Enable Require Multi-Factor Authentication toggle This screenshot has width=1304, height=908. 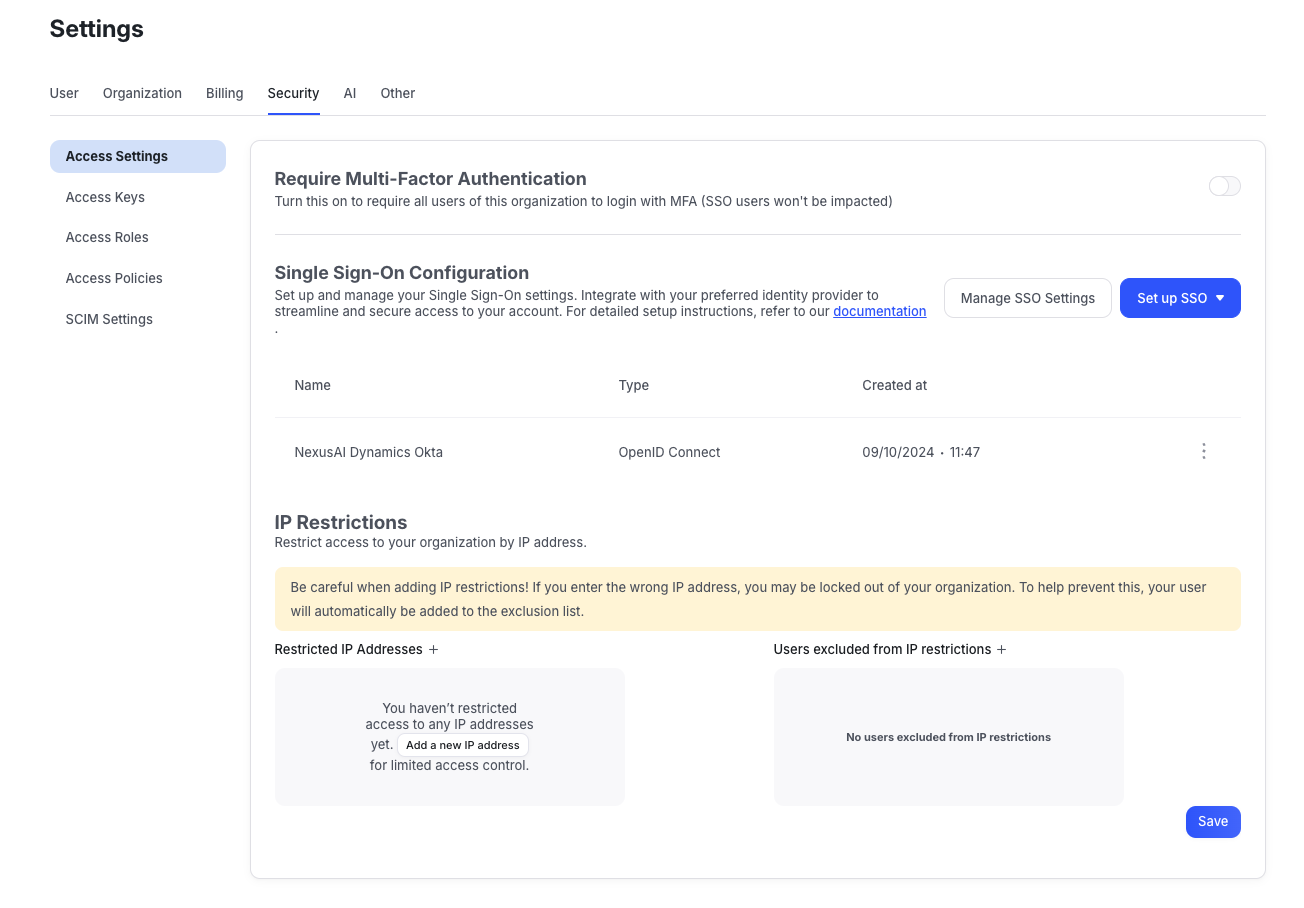[1224, 186]
